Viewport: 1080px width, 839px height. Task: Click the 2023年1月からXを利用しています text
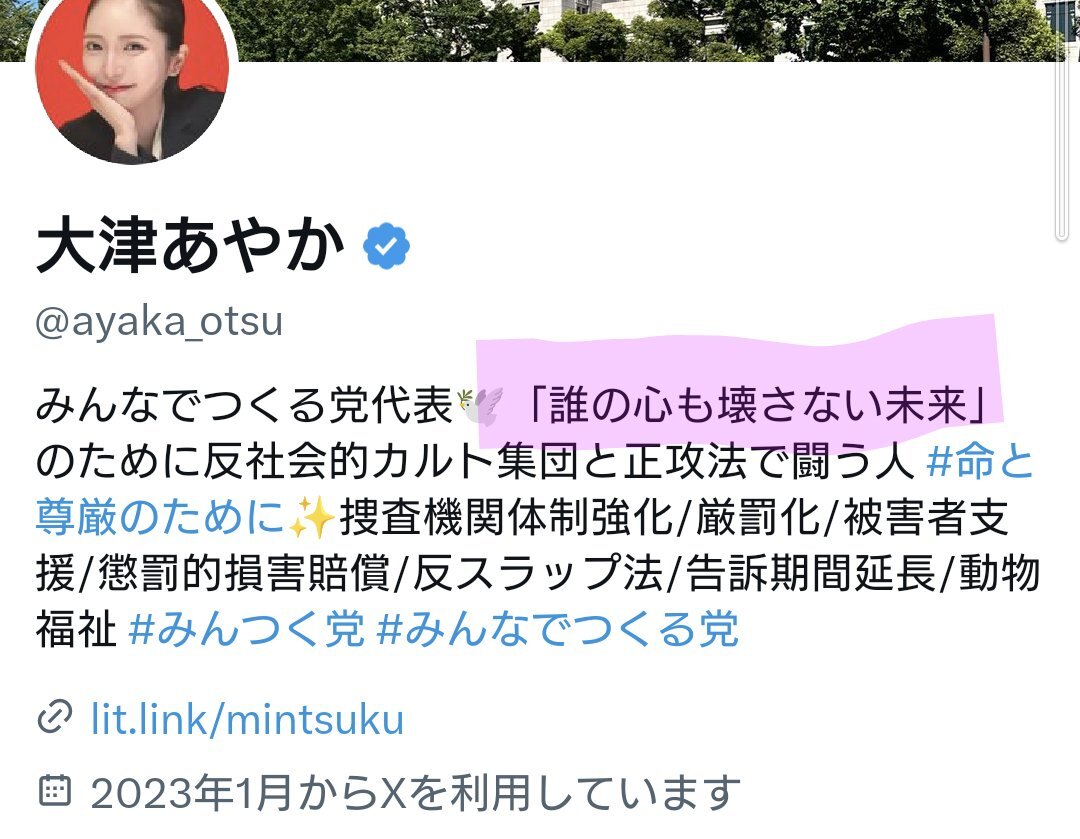coord(415,792)
